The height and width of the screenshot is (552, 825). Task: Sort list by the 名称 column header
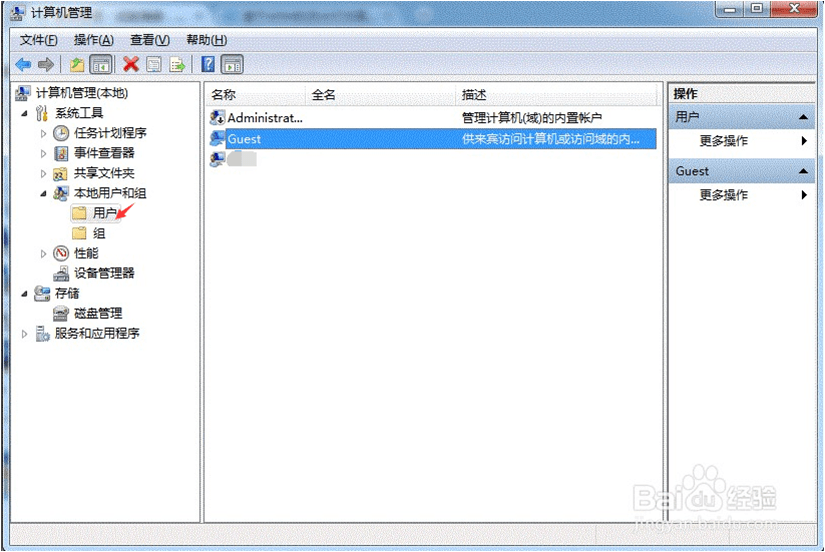[x=256, y=94]
